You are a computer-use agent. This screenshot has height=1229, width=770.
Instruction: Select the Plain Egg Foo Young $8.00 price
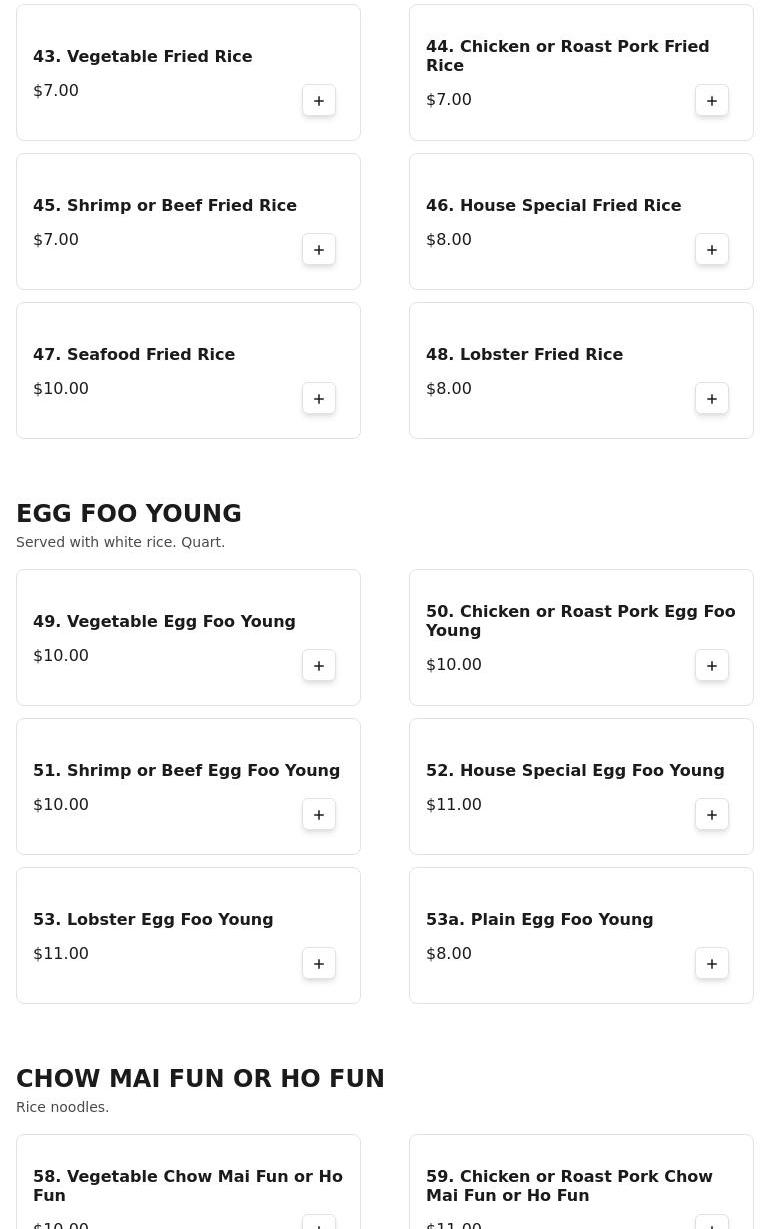click(449, 953)
